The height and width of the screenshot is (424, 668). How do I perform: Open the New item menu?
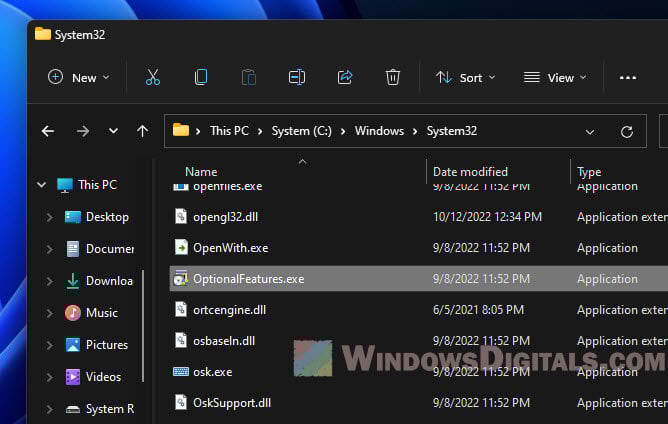(x=78, y=78)
